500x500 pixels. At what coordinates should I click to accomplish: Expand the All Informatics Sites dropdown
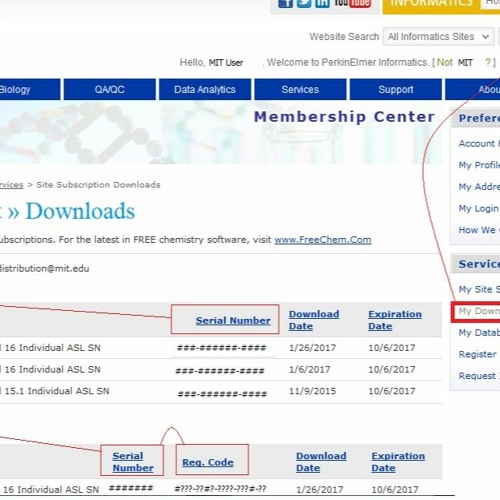tap(439, 36)
